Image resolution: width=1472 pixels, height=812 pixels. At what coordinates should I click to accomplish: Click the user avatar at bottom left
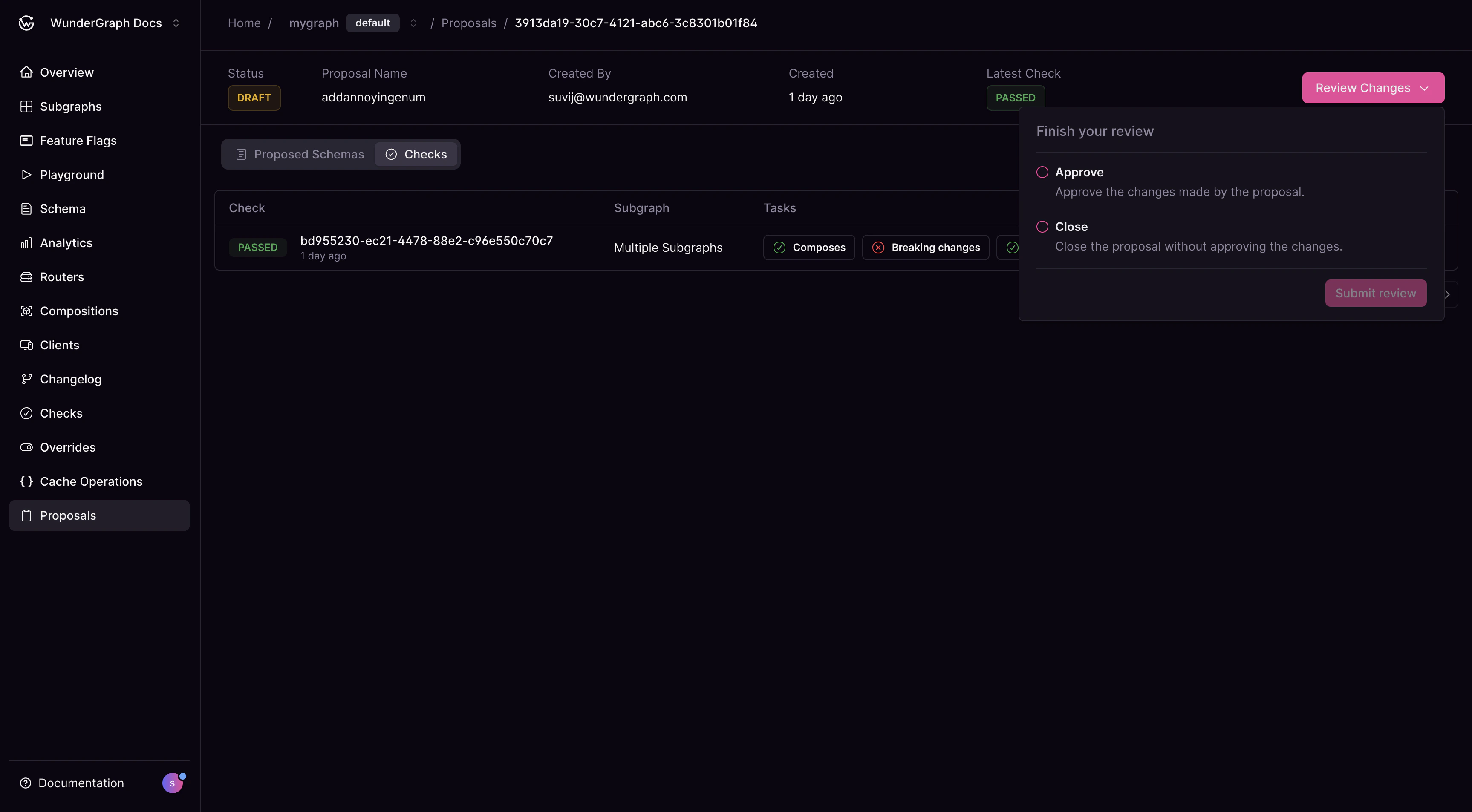173,782
